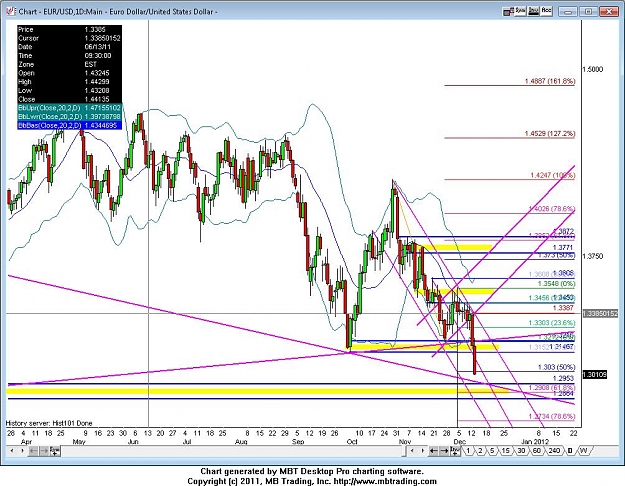The image size is (625, 486).
Task: Click the 1.5000 price axis label
Action: [593, 69]
